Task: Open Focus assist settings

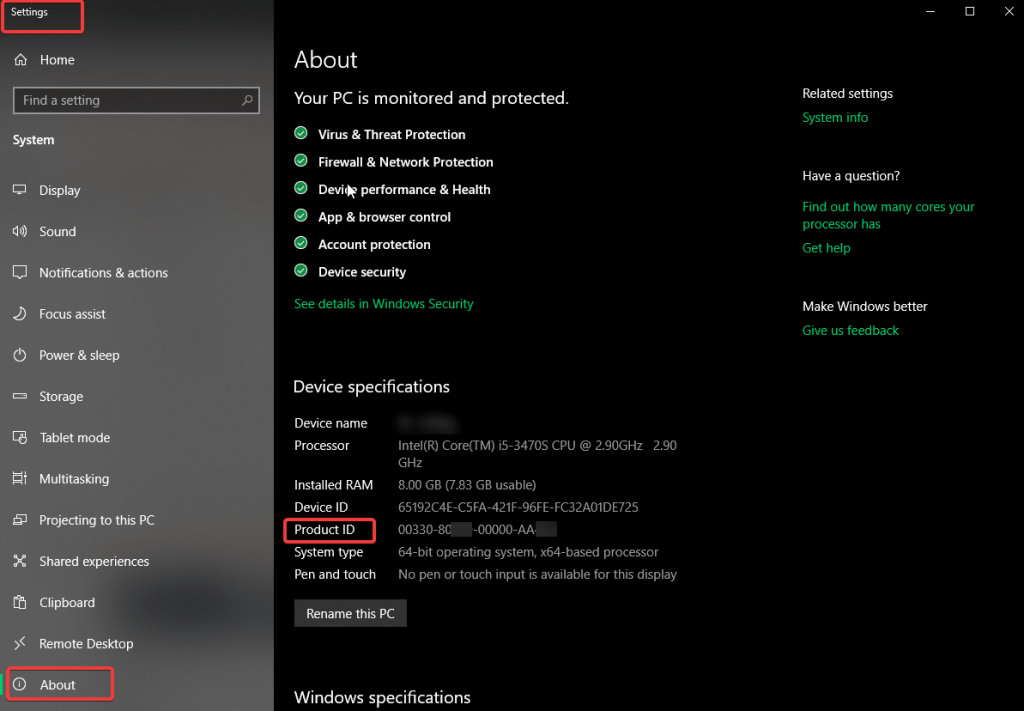Action: coord(72,314)
